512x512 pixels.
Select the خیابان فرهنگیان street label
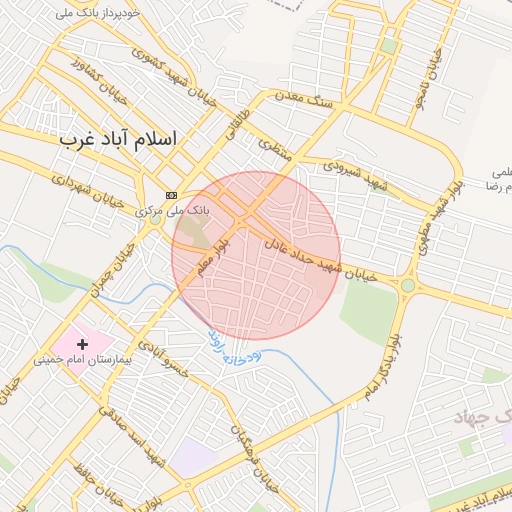254,459
